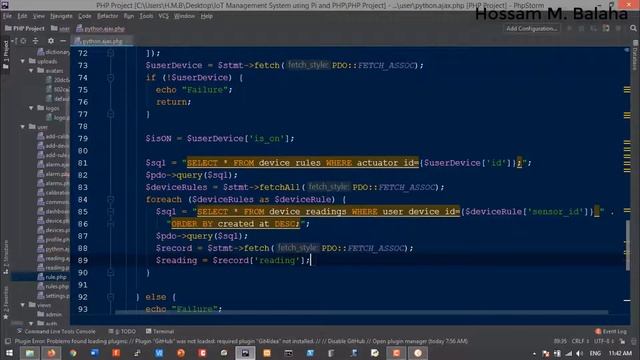The image size is (640, 360).
Task: Click the tool windows toggle icon in status bar
Action: click(x=8, y=341)
